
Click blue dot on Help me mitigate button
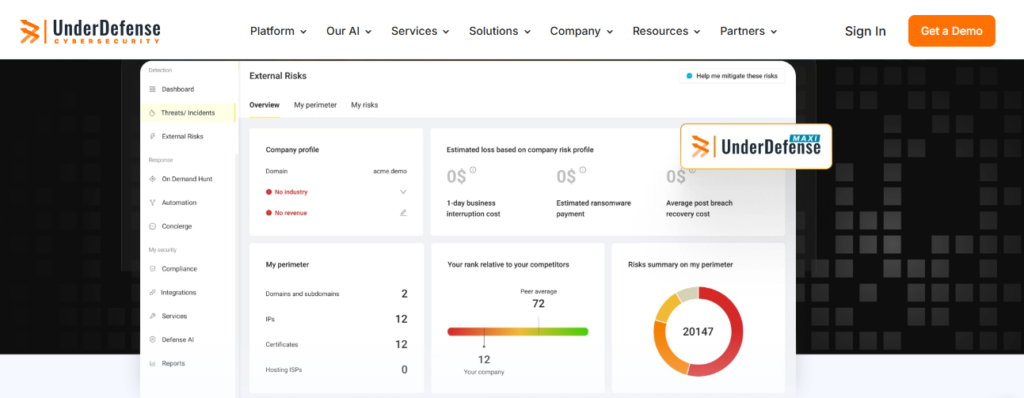tap(689, 76)
